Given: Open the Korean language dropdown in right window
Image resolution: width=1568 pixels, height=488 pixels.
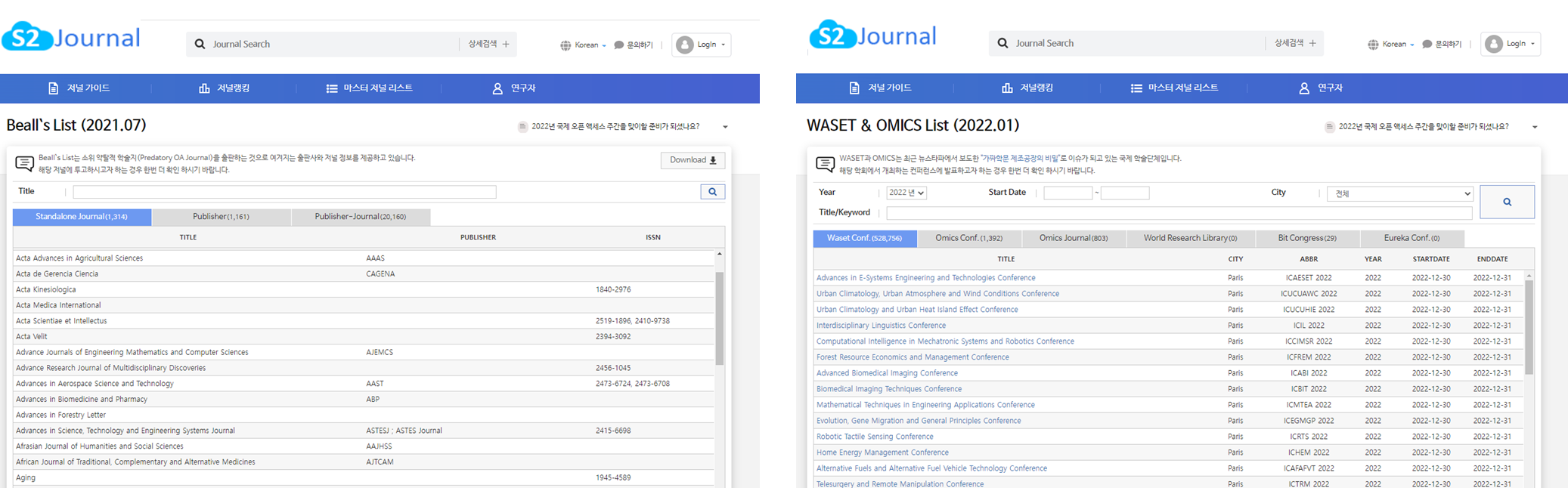Looking at the screenshot, I should tap(1390, 44).
